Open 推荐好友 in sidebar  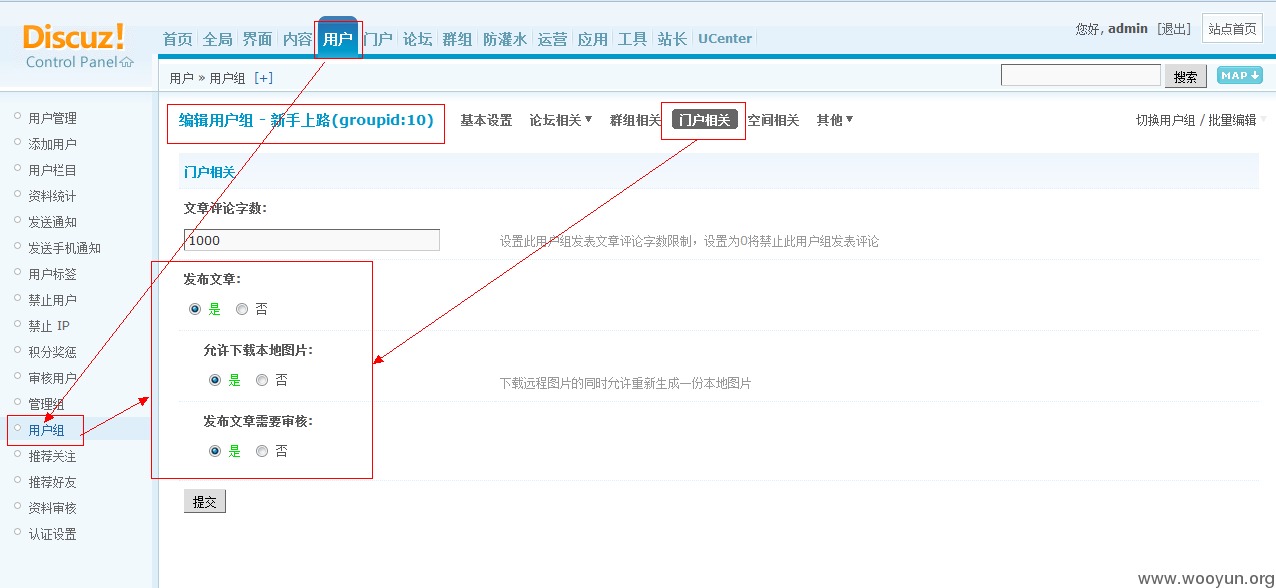(x=52, y=482)
